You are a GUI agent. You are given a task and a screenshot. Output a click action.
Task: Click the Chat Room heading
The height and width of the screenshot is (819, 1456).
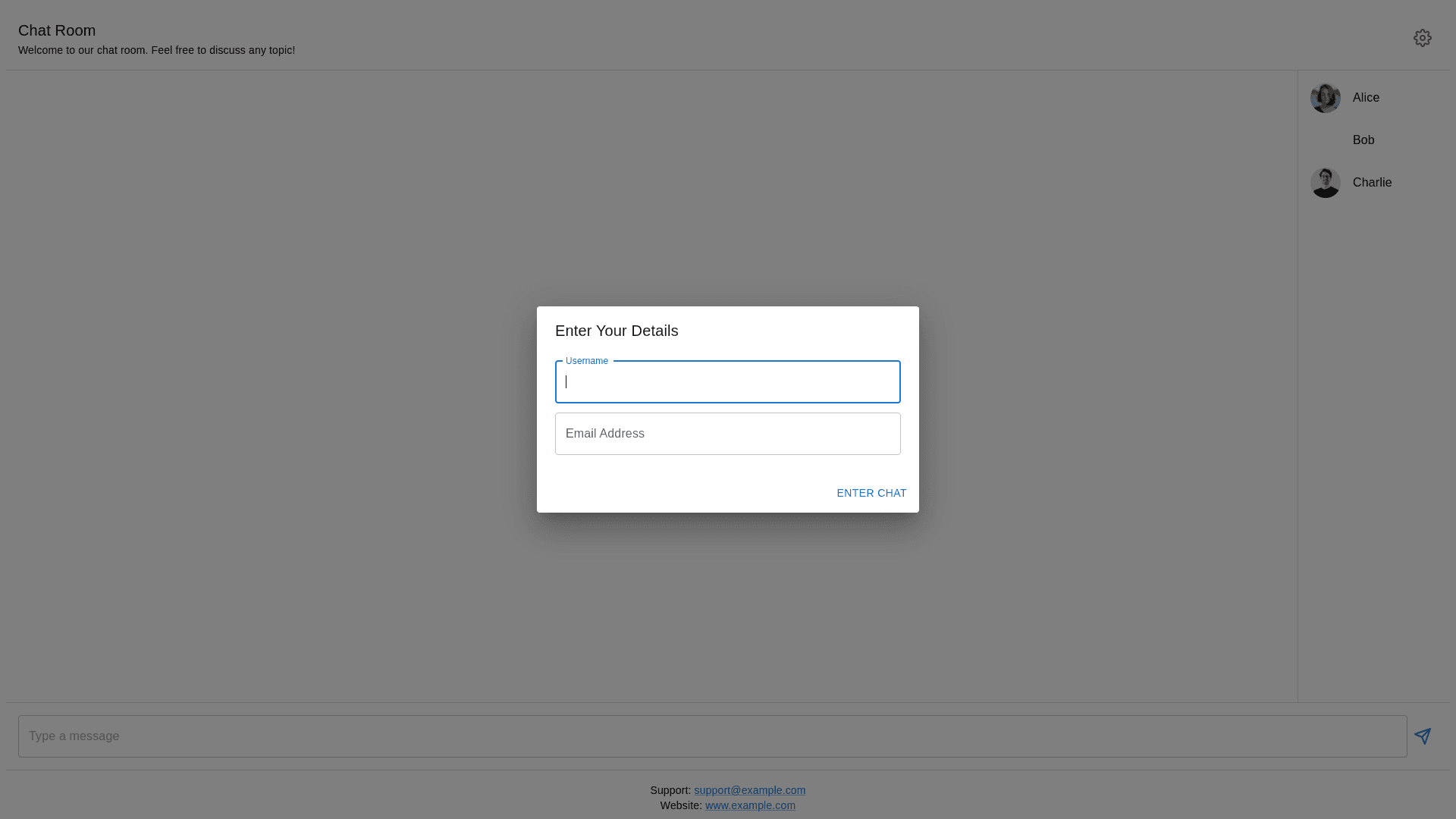click(x=57, y=30)
